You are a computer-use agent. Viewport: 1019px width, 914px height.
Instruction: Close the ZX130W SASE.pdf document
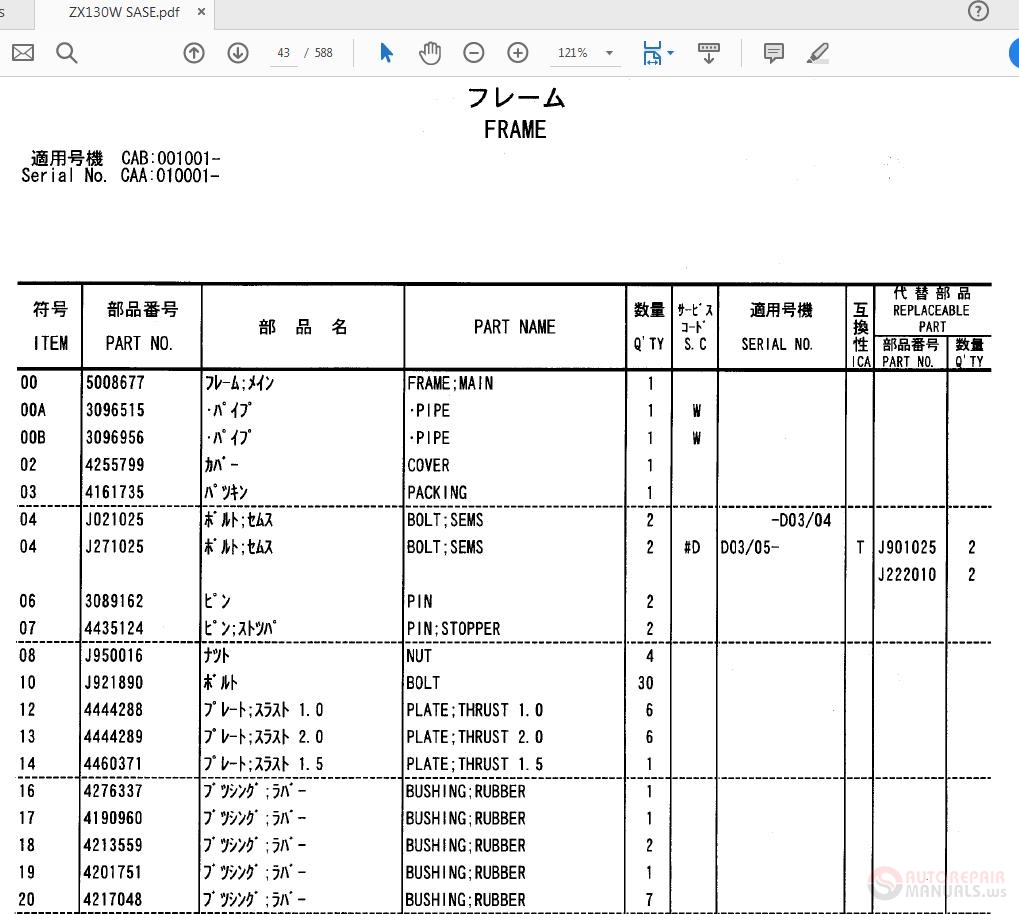click(200, 13)
